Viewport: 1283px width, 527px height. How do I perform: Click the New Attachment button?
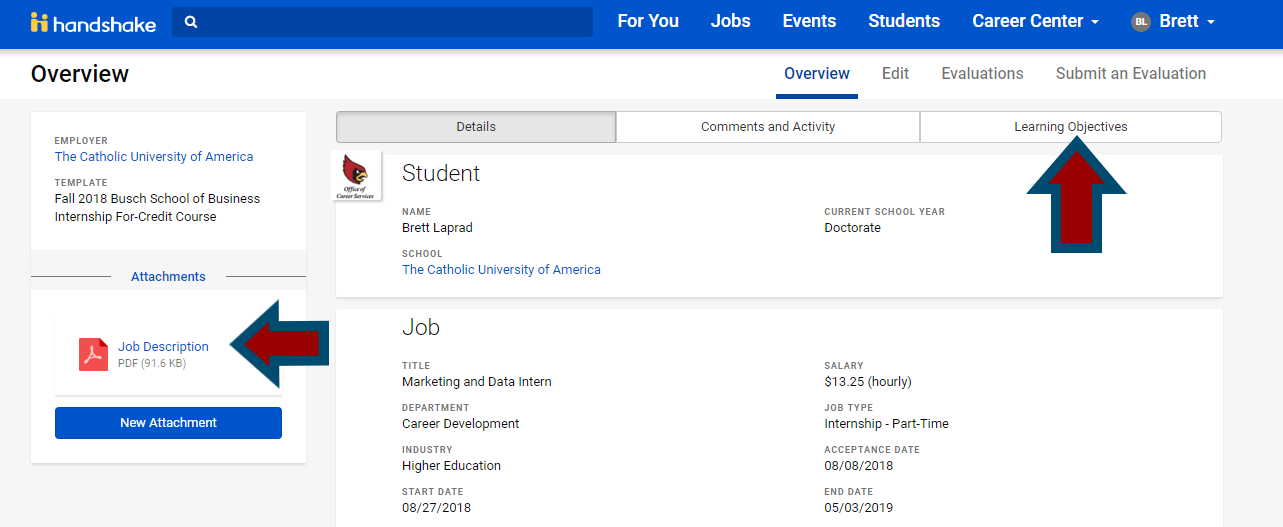168,423
